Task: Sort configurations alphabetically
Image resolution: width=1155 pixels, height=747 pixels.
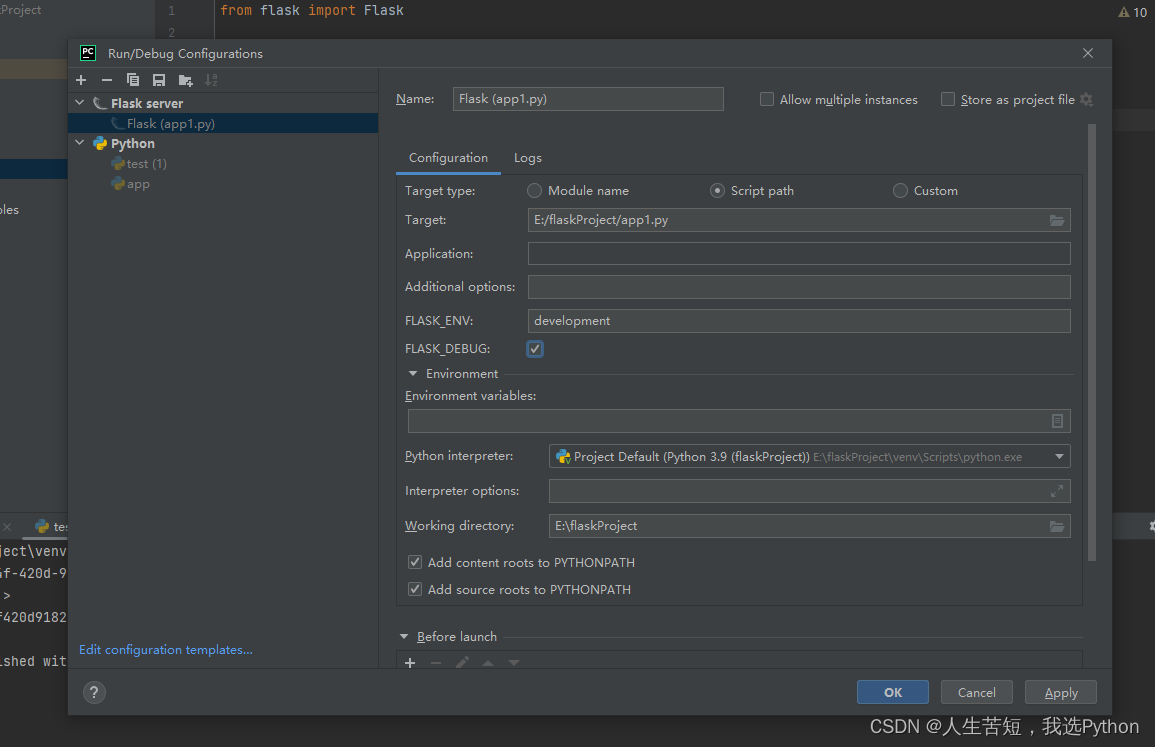Action: tap(211, 80)
